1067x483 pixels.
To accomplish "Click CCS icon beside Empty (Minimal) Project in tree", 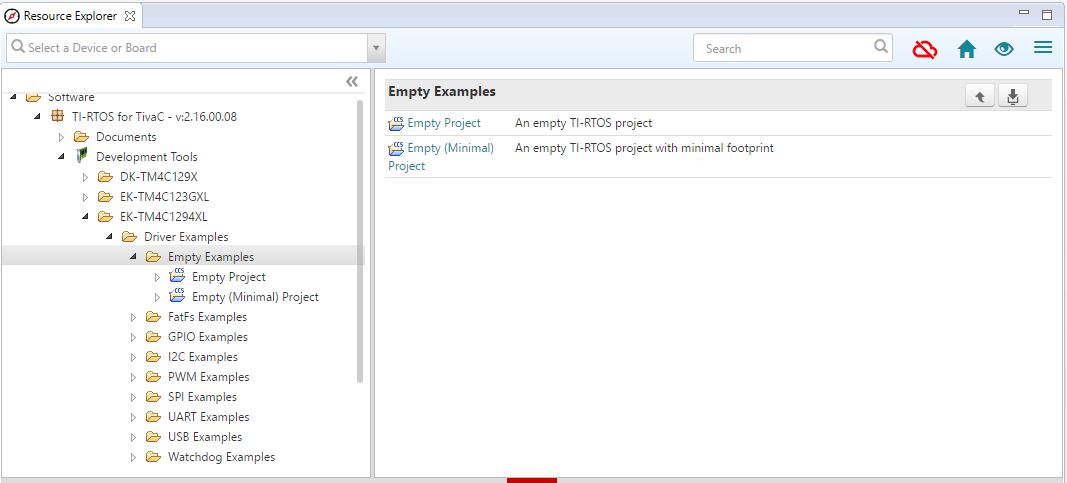I will pyautogui.click(x=177, y=295).
